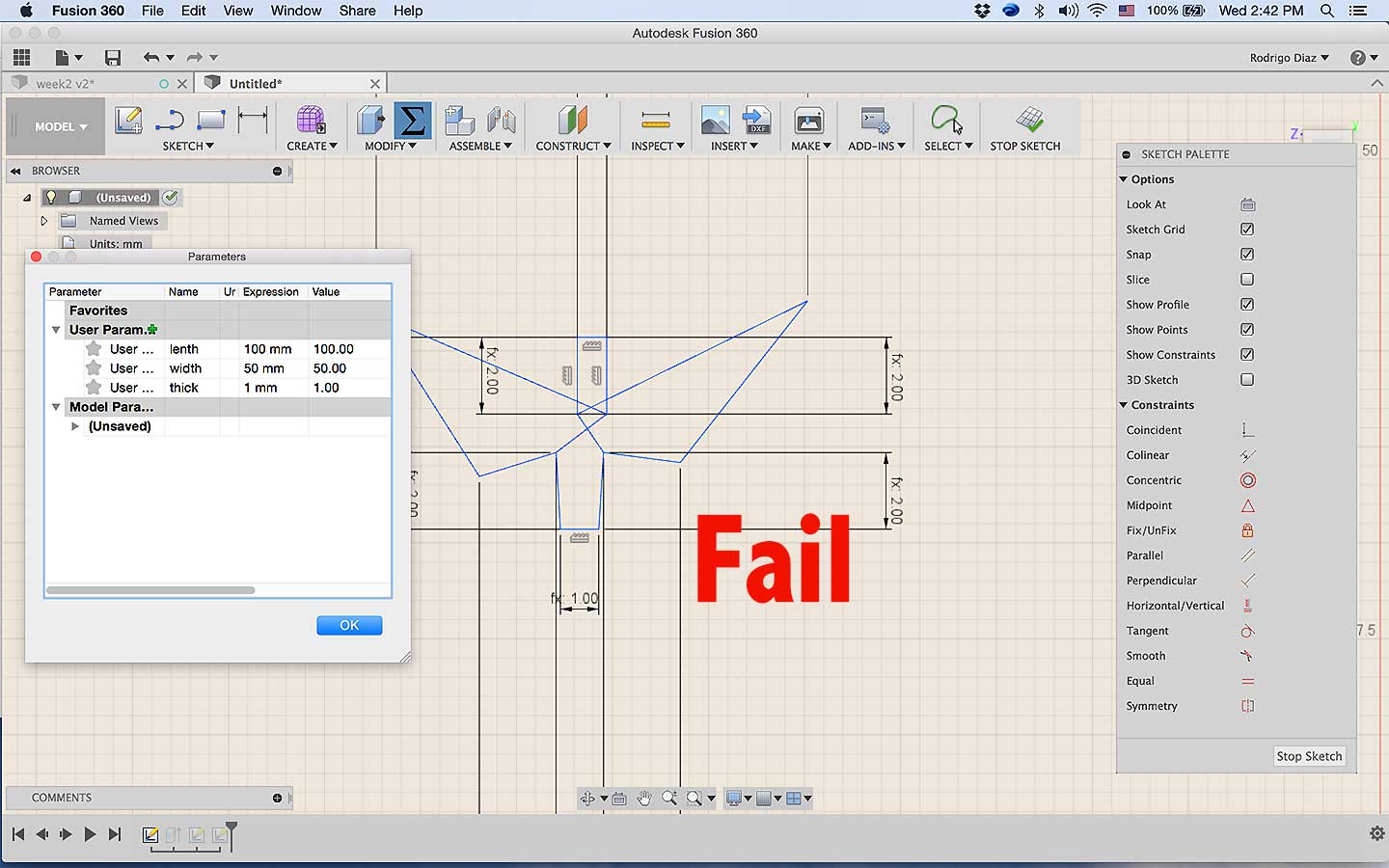This screenshot has width=1389, height=868.
Task: Select the Press Pull modify tool
Action: point(370,121)
